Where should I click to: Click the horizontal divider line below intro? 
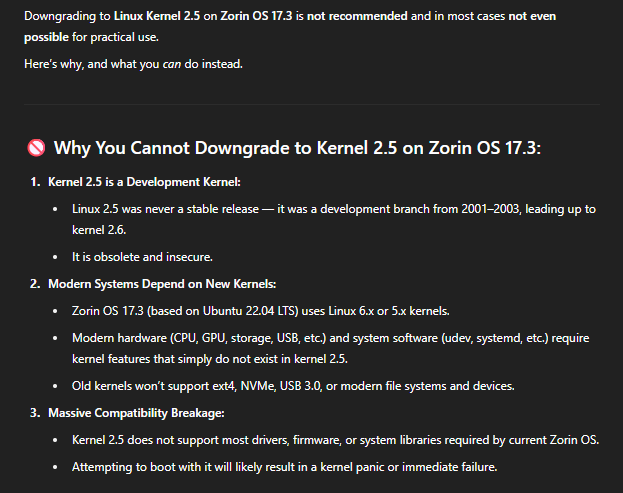[x=312, y=104]
